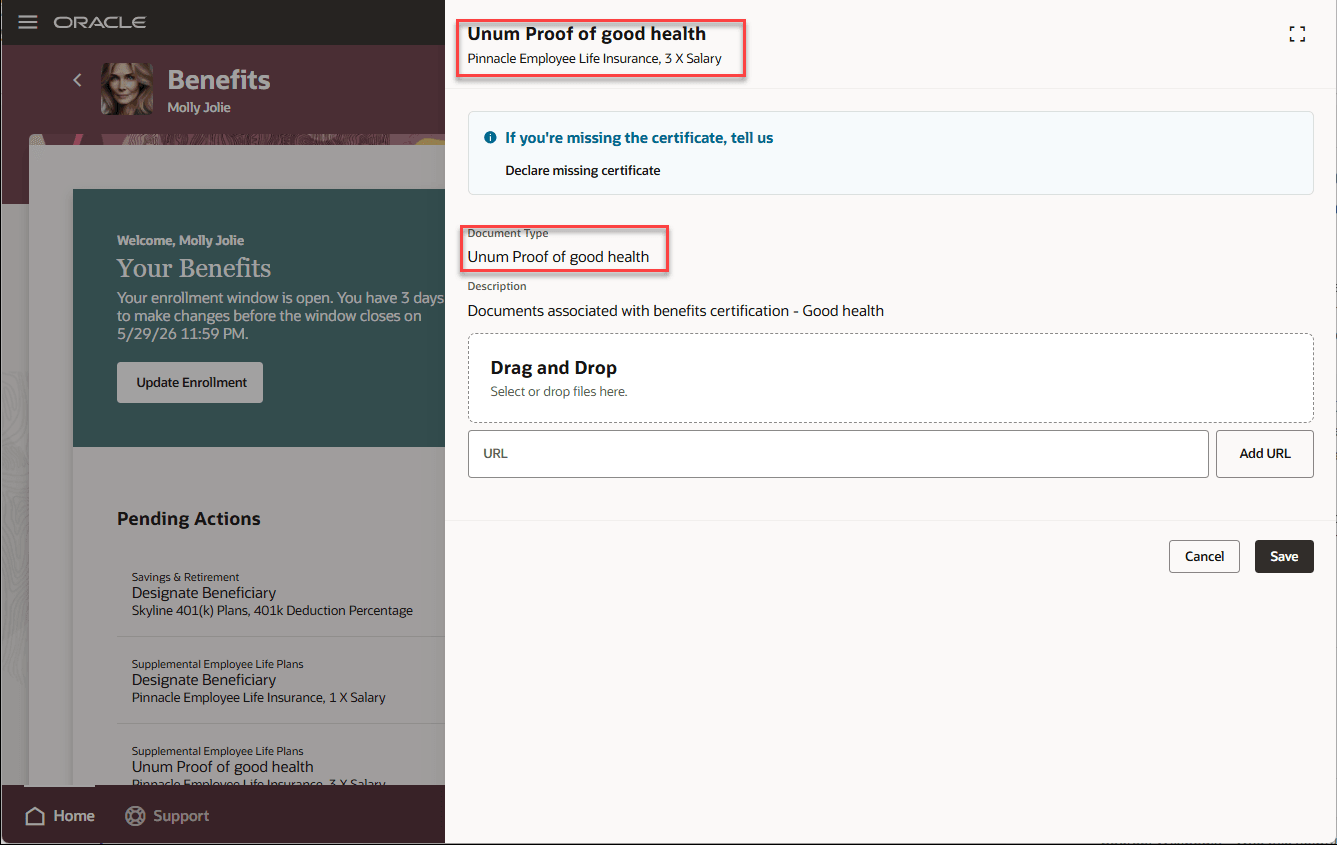Open Support from the bottom bar
Viewport: 1337px width, 845px height.
pos(167,816)
